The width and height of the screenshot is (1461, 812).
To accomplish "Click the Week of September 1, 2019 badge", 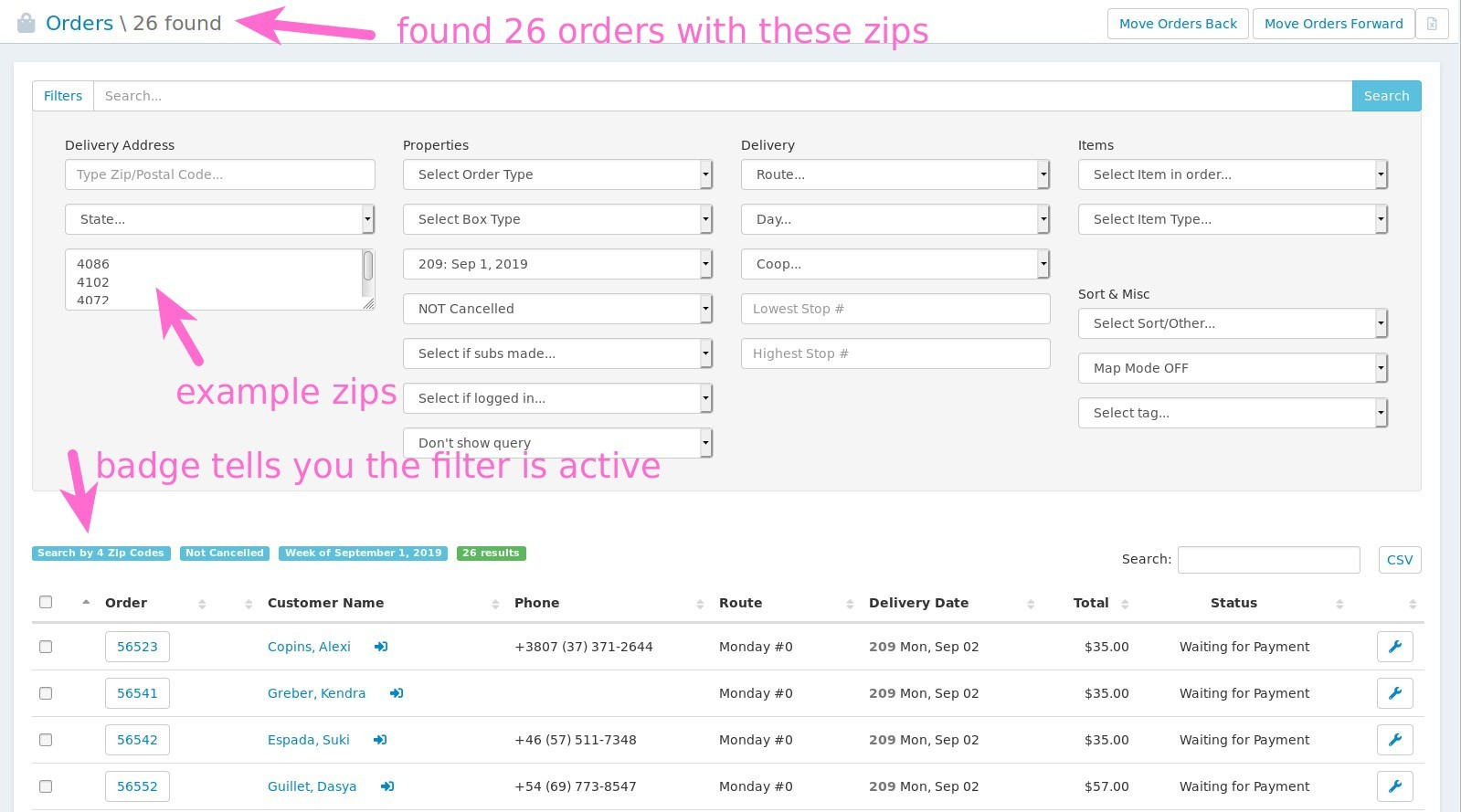I will pos(363,553).
